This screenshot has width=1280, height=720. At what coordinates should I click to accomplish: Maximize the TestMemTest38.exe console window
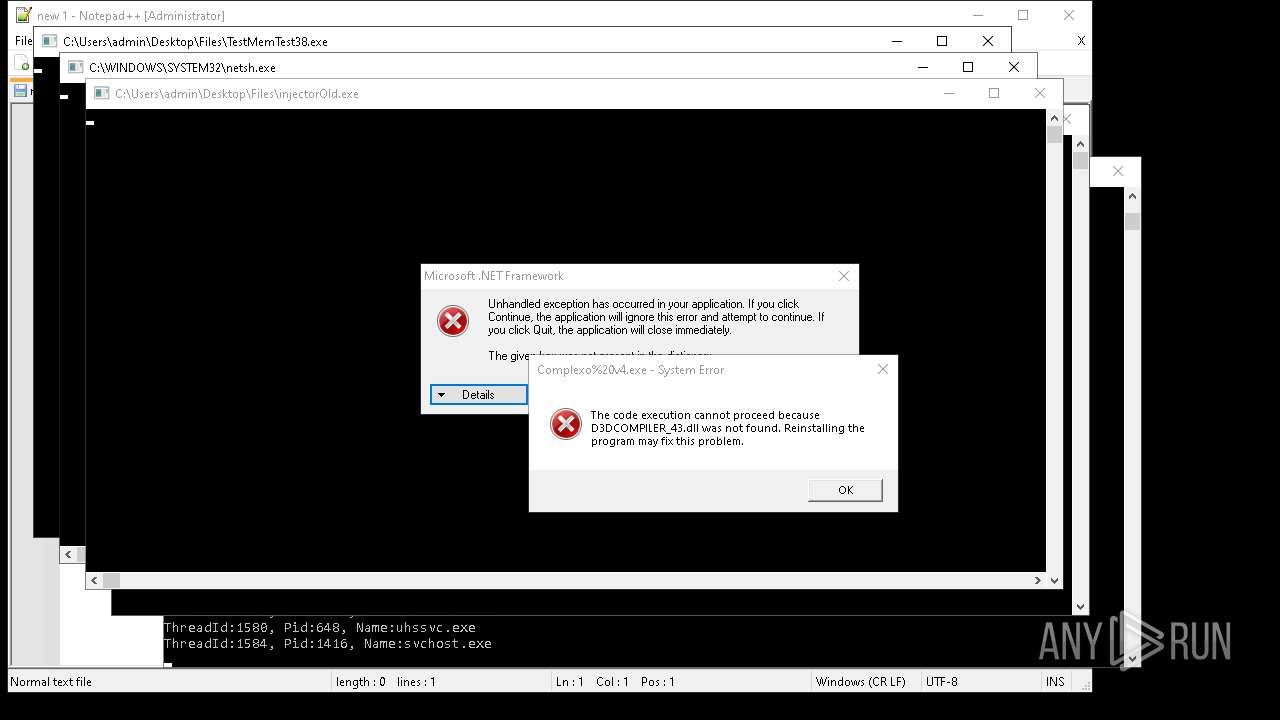(x=942, y=41)
